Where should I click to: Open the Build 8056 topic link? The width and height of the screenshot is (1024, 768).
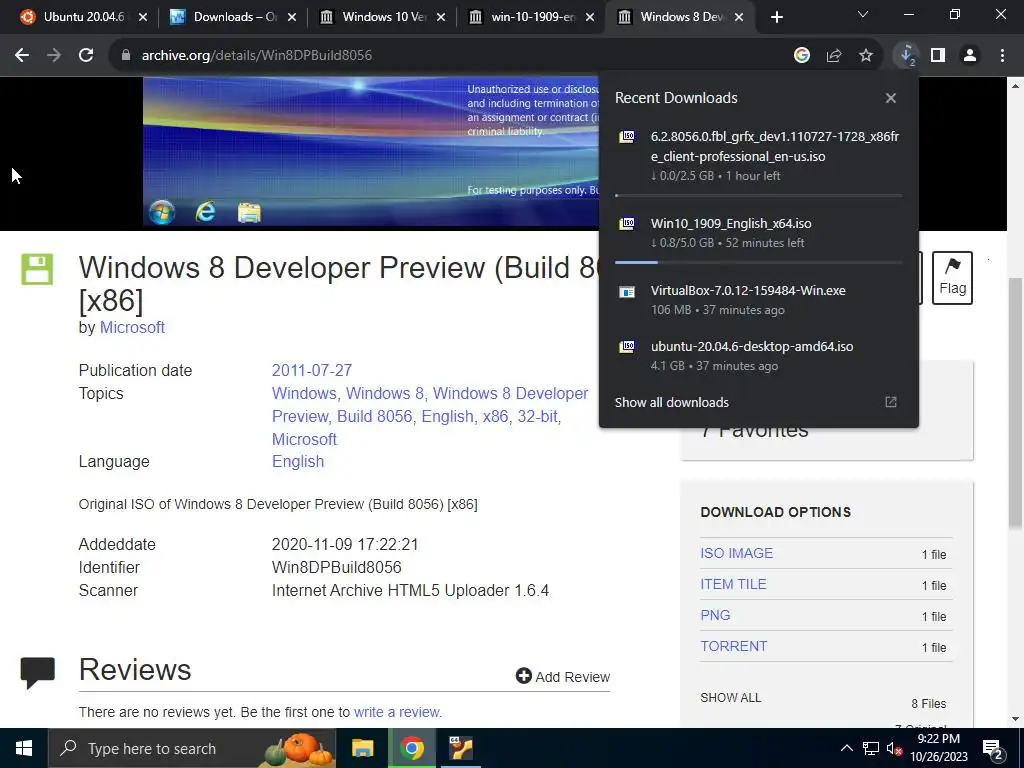pyautogui.click(x=375, y=416)
